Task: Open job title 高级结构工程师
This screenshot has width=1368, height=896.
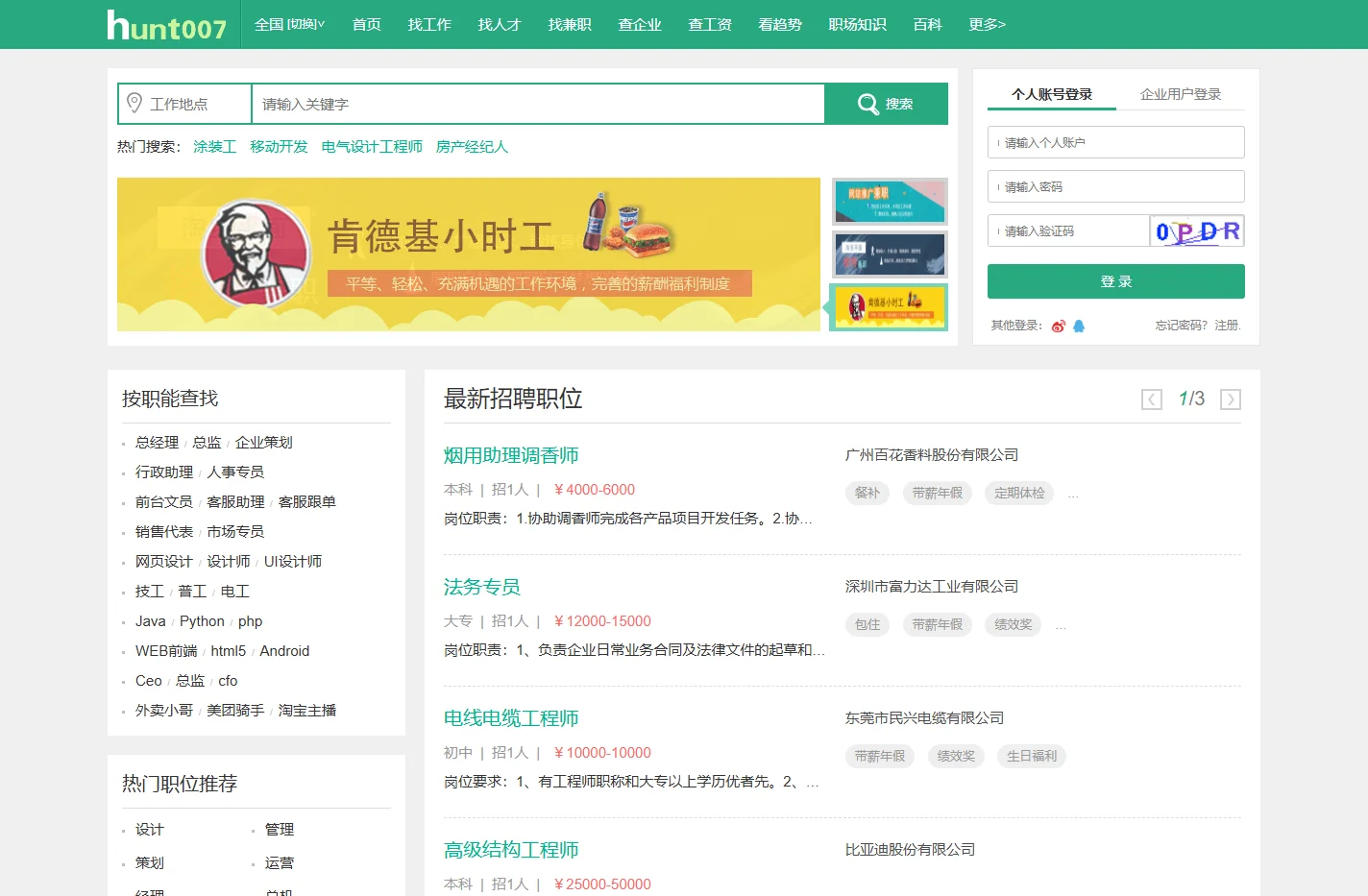Action: [x=511, y=850]
